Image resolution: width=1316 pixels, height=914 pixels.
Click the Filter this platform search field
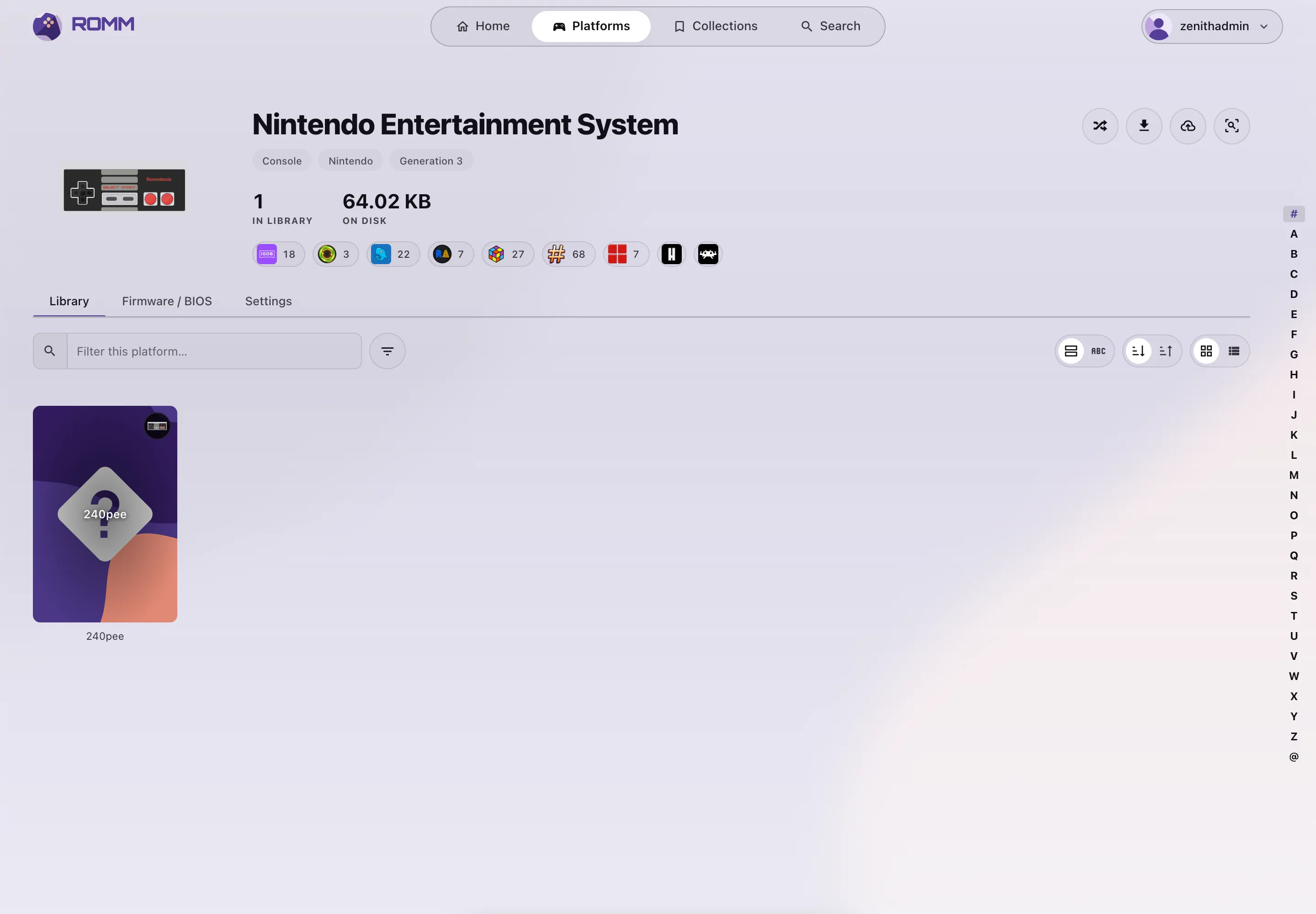pyautogui.click(x=214, y=351)
